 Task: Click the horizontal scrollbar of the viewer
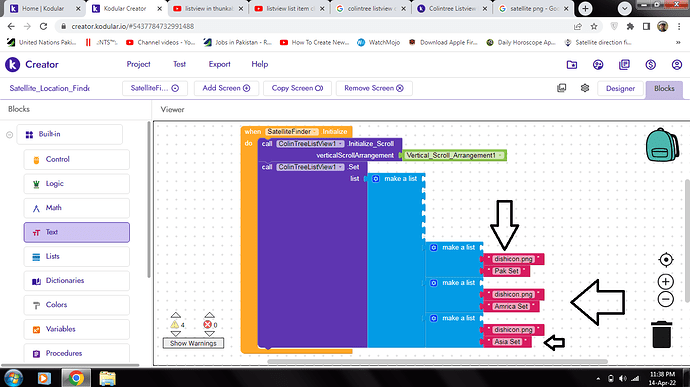point(437,361)
